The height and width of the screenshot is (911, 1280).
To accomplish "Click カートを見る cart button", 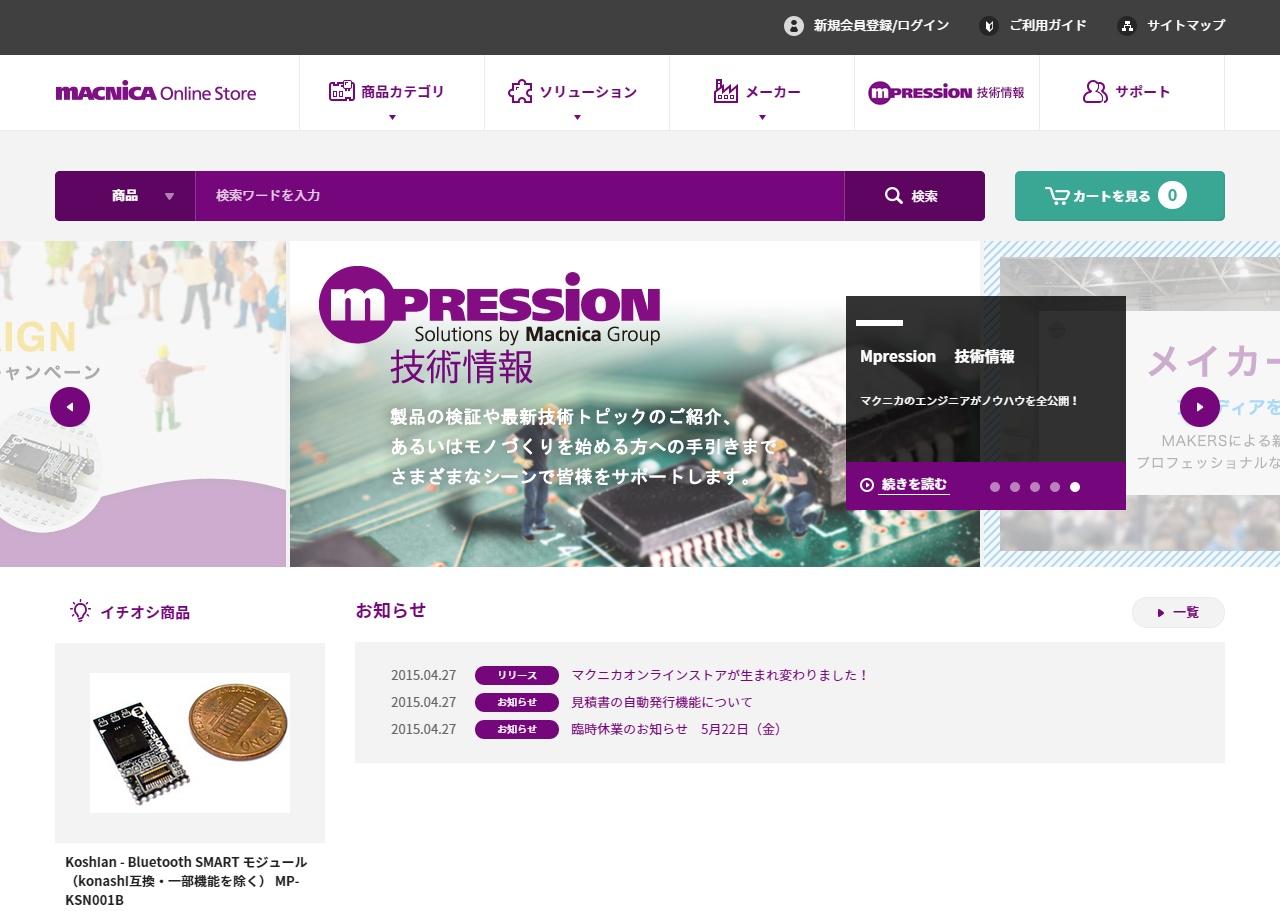I will coord(1120,196).
